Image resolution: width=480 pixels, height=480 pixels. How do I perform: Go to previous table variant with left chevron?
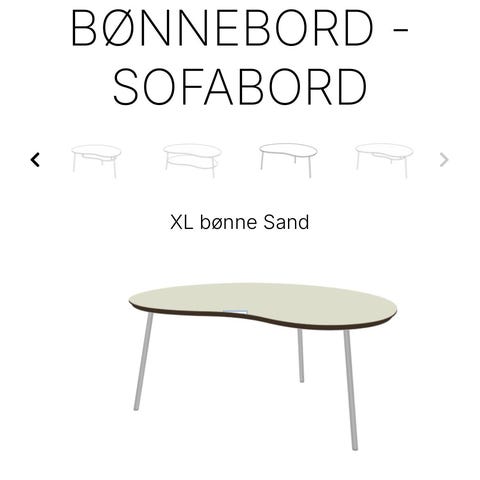coord(35,160)
